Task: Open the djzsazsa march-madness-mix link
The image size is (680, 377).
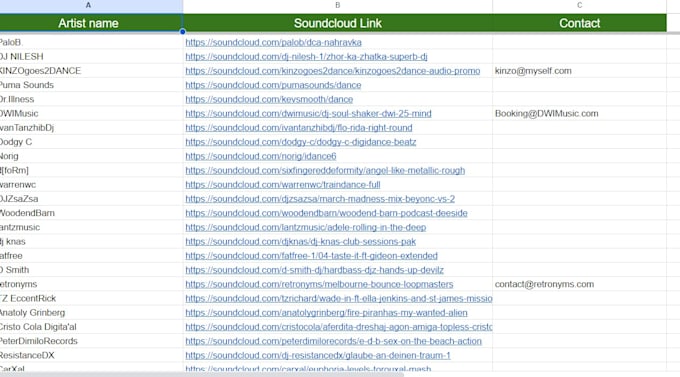Action: click(x=320, y=199)
